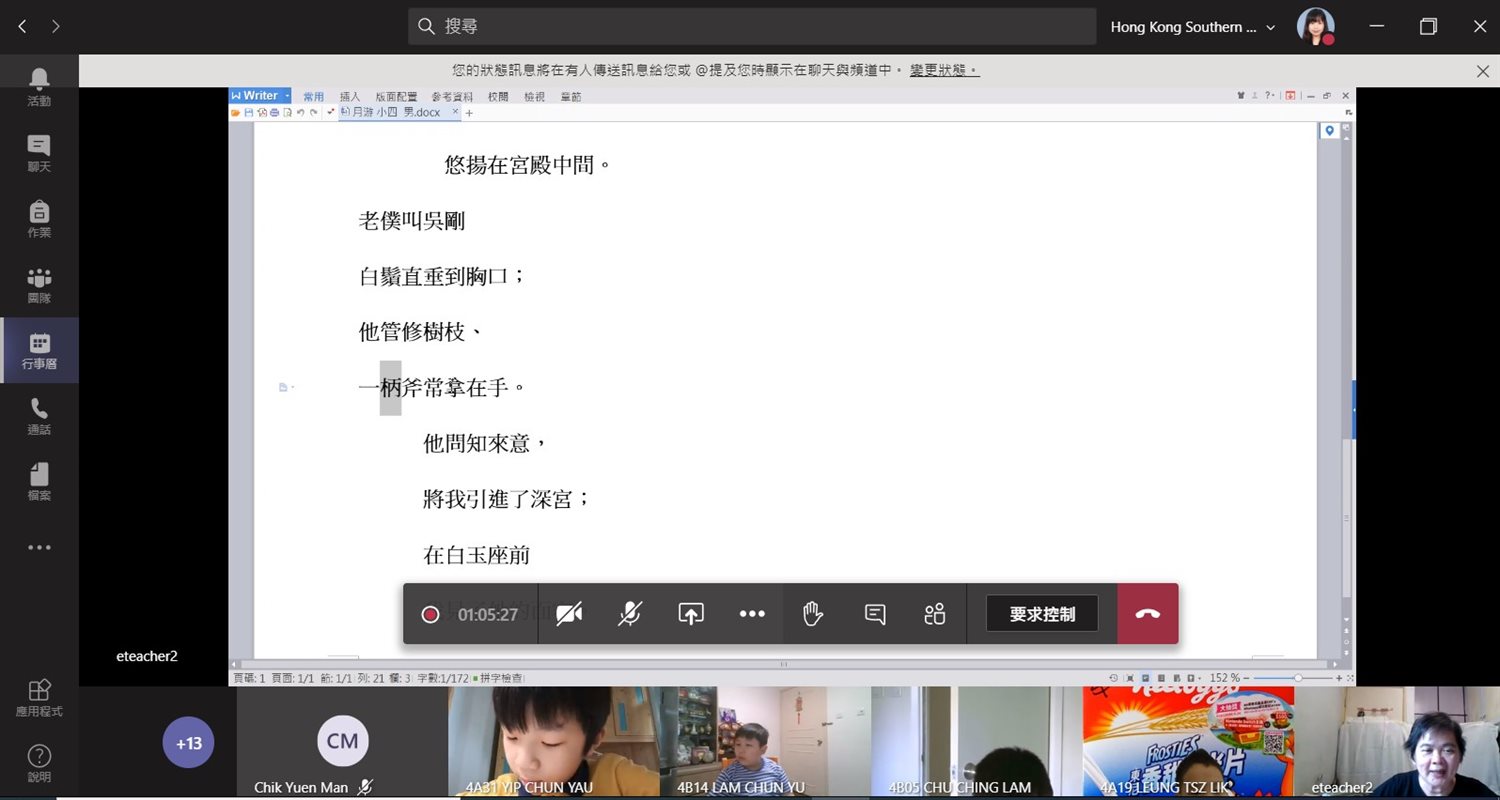Show the meeting conversation panel
1500x800 pixels.
pos(875,614)
